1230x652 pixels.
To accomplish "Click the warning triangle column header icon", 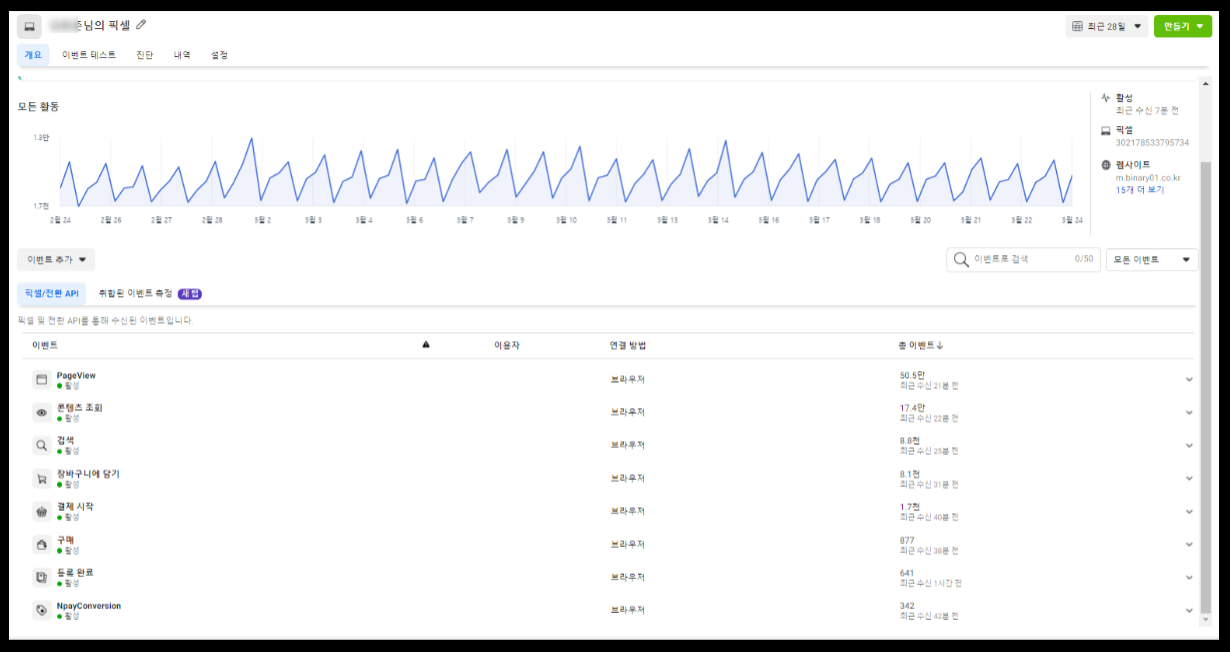I will tap(426, 345).
